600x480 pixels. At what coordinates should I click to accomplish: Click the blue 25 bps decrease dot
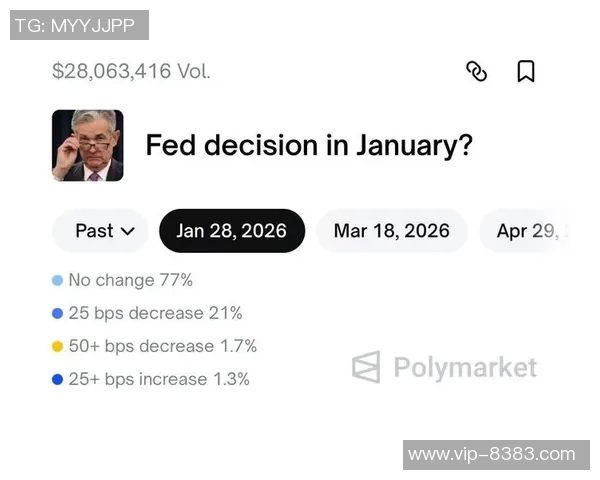click(58, 314)
